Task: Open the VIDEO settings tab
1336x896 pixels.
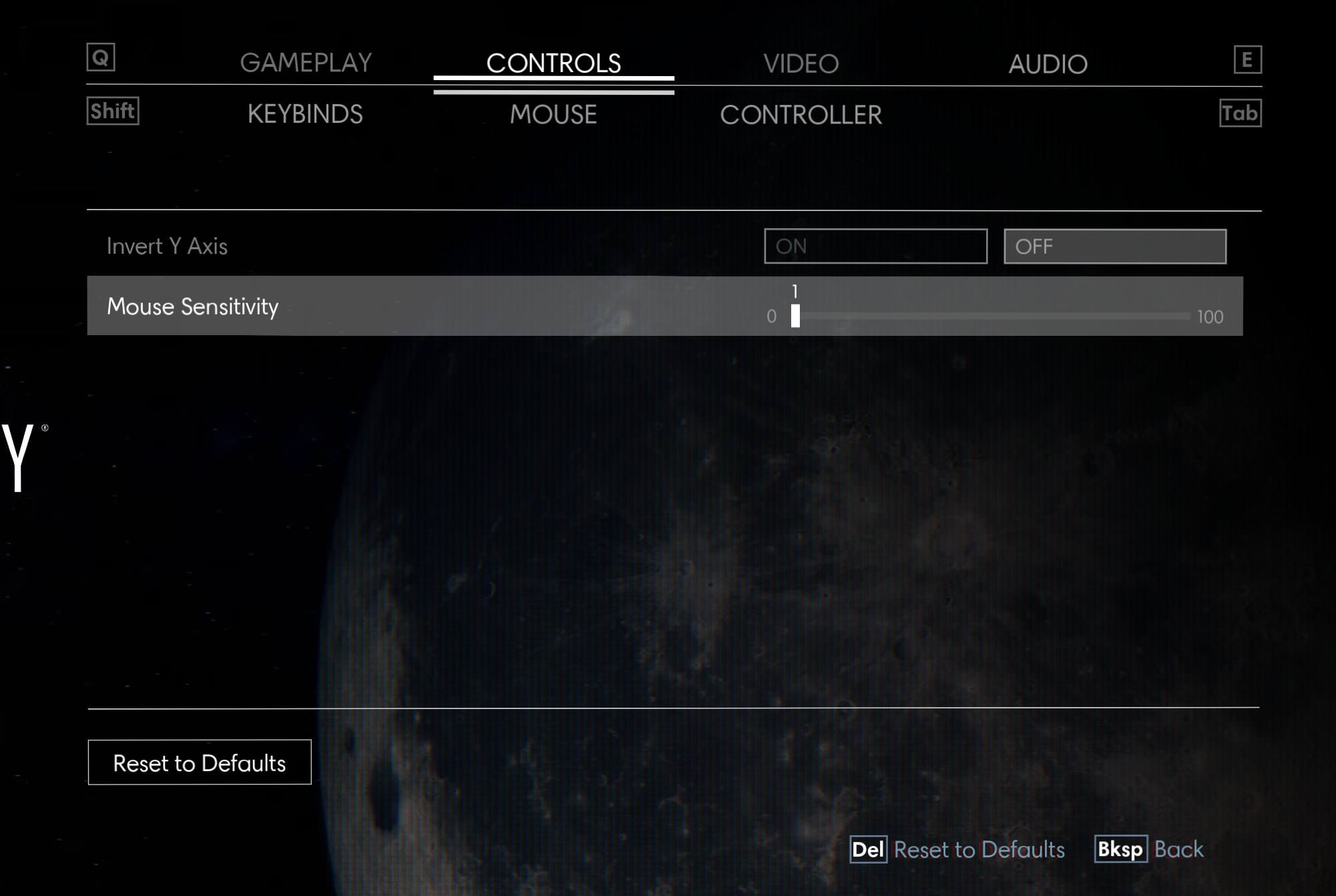Action: click(x=801, y=63)
